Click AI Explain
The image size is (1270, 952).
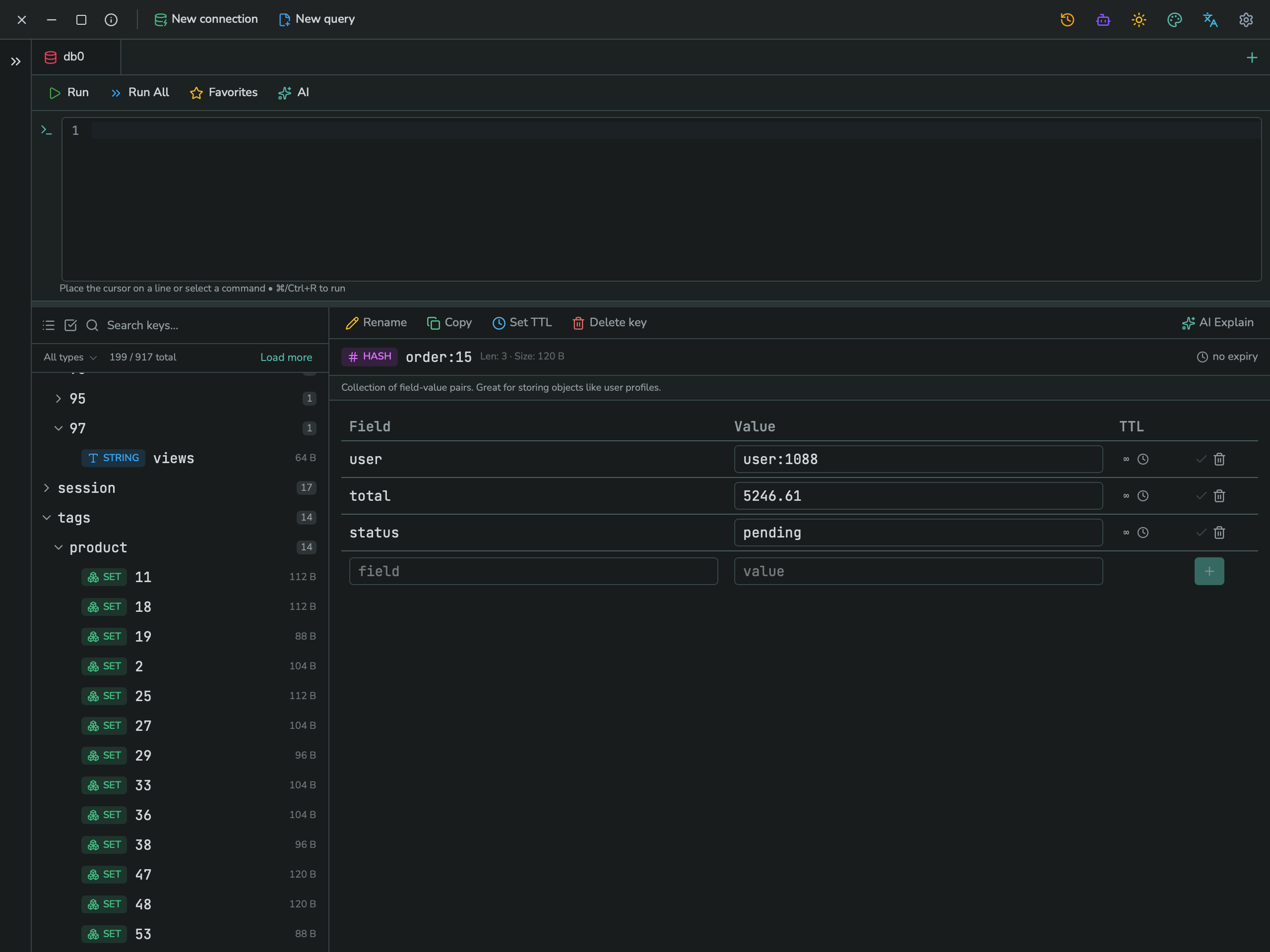(x=1218, y=322)
